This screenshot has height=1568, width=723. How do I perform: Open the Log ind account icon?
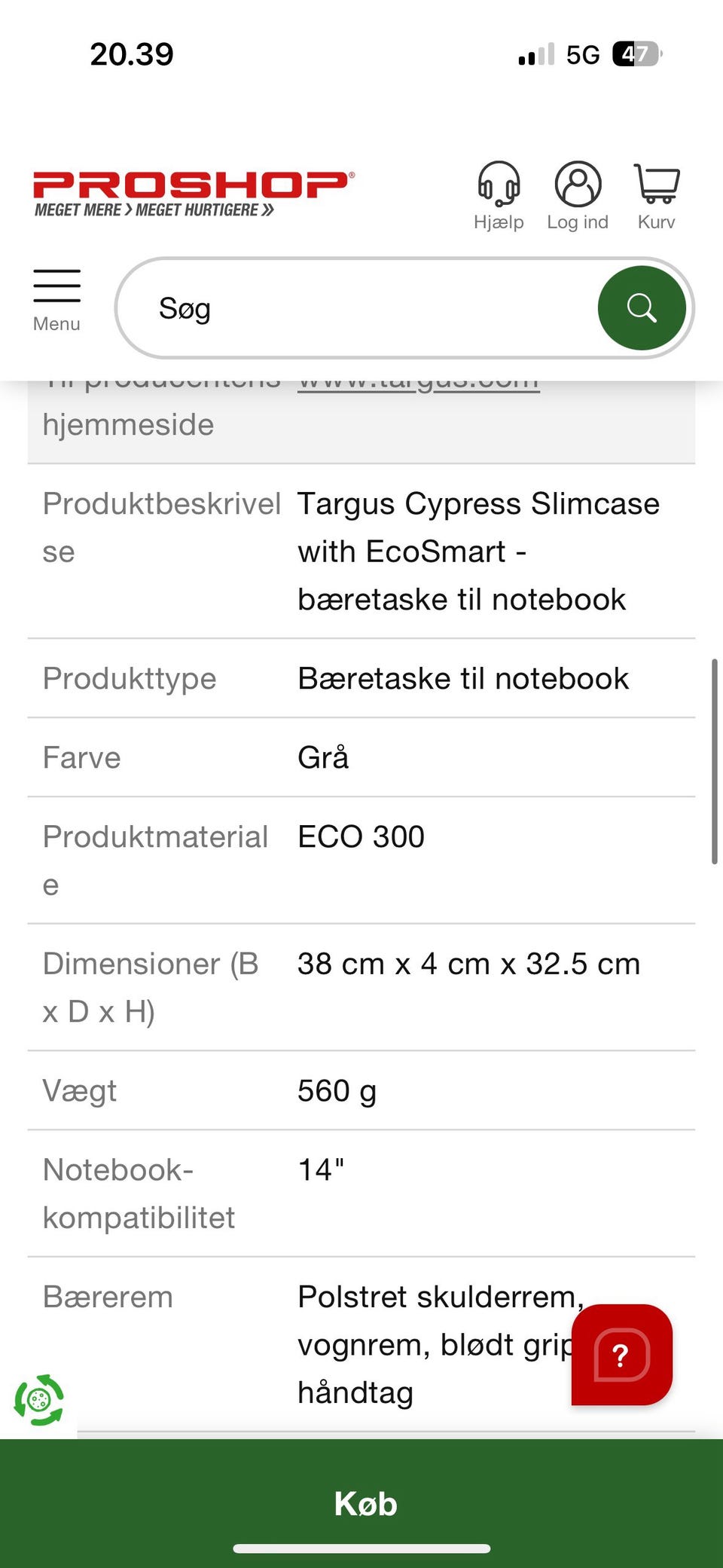[x=578, y=195]
